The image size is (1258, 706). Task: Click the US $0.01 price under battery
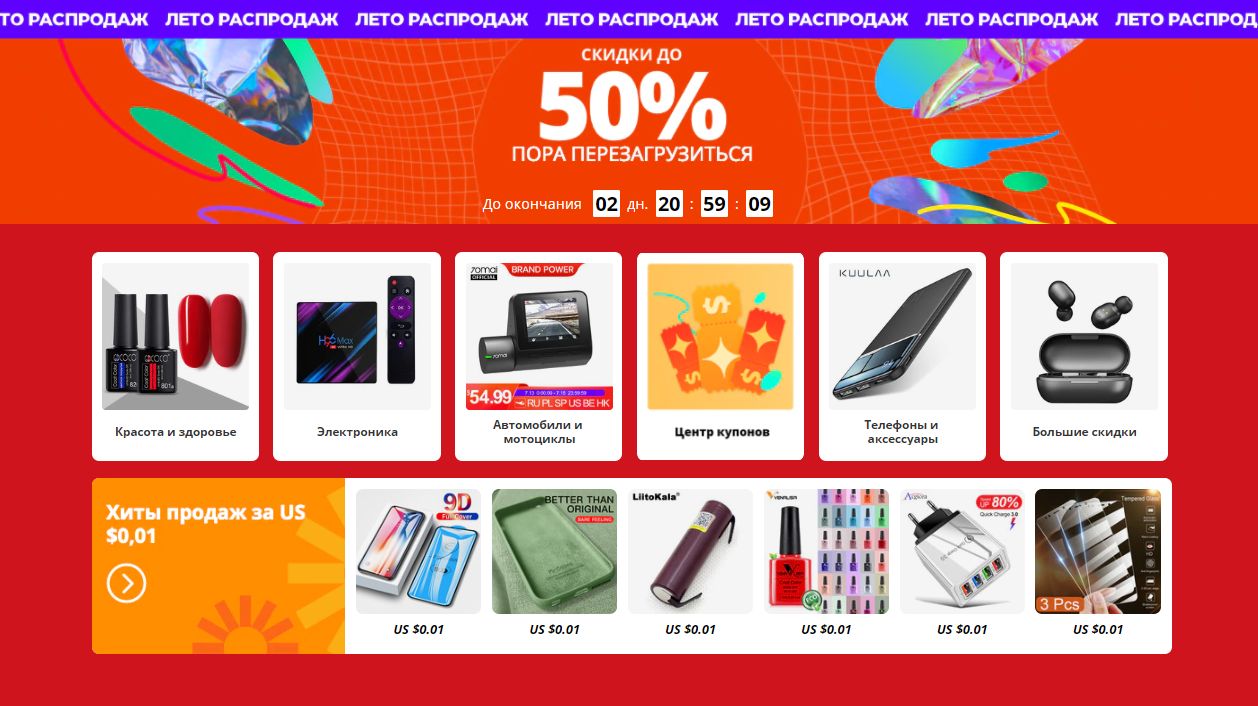691,630
